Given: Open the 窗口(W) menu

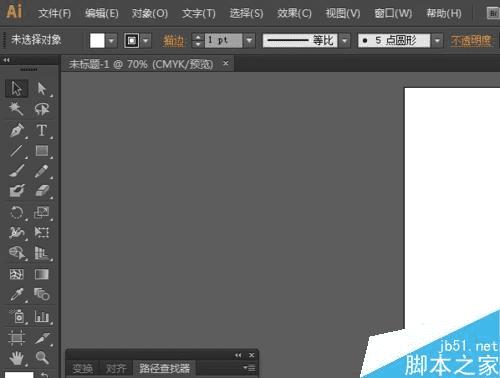Looking at the screenshot, I should click(393, 13).
